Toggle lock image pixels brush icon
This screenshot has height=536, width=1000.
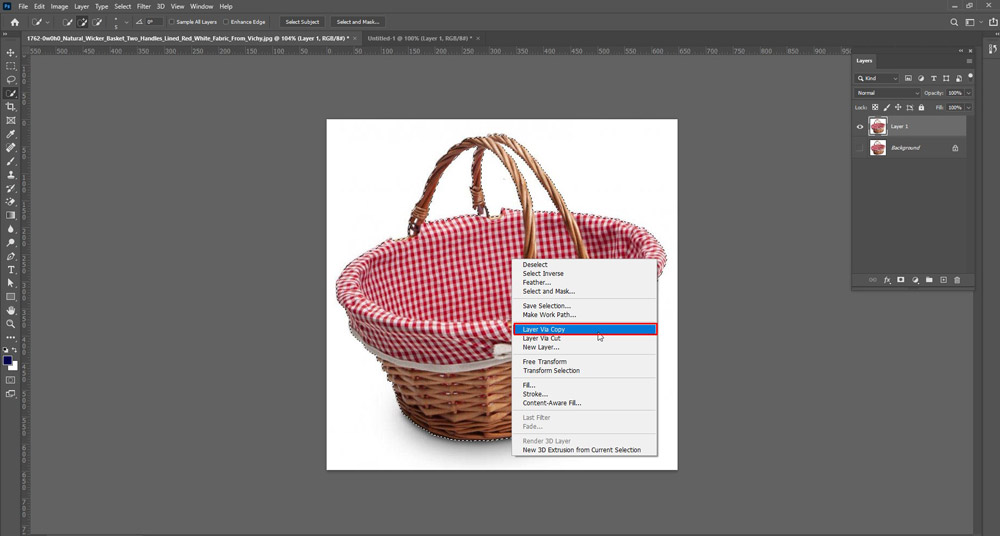[886, 108]
